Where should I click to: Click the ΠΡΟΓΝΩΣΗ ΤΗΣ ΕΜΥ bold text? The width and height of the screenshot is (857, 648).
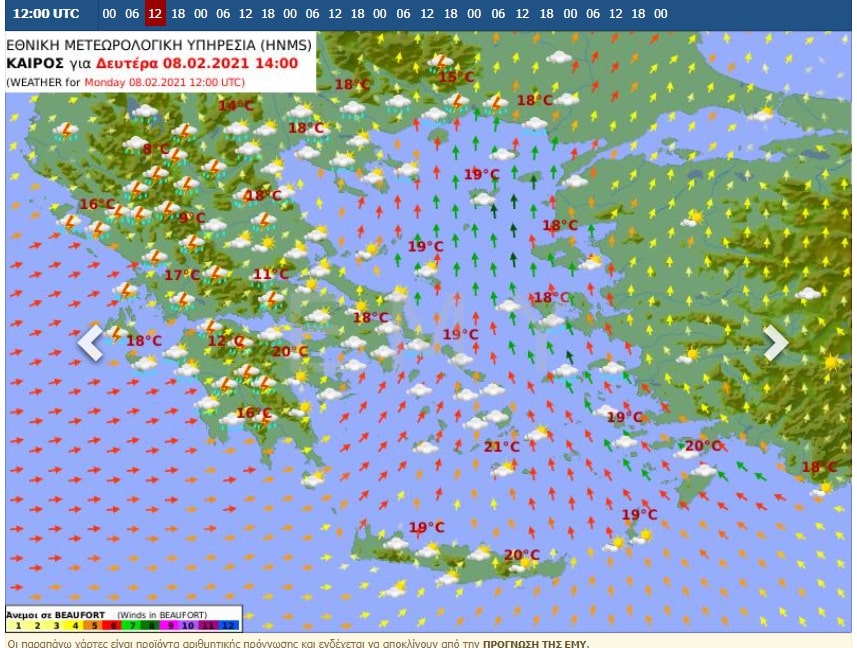pyautogui.click(x=536, y=642)
